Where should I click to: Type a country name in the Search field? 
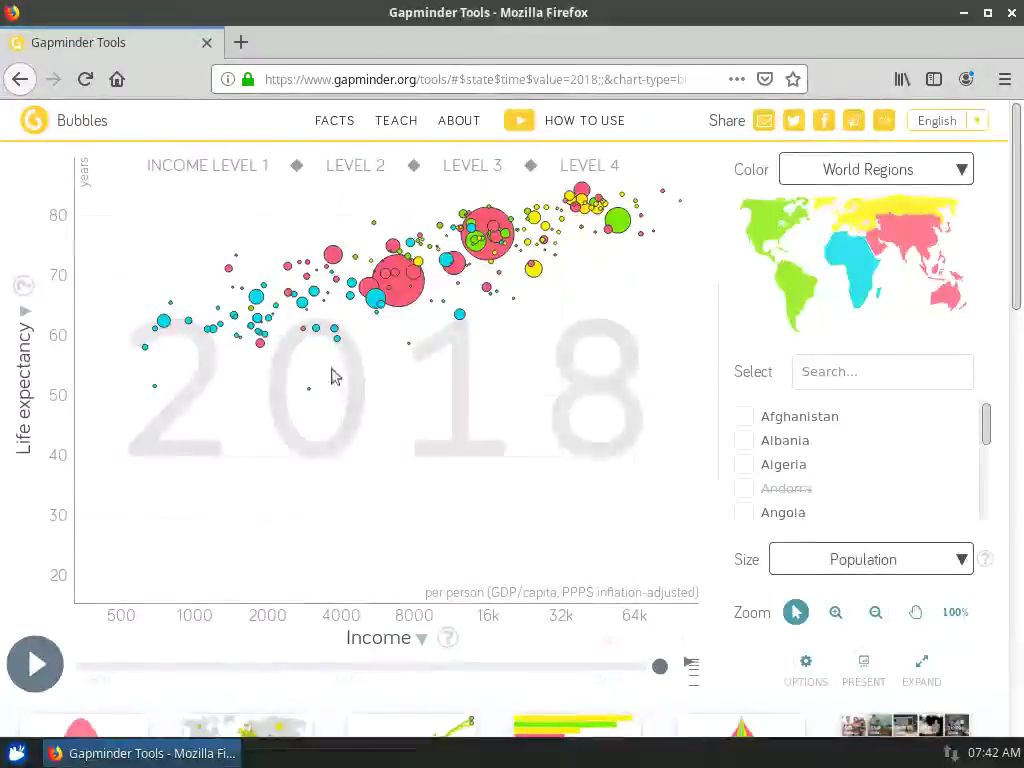click(x=882, y=371)
